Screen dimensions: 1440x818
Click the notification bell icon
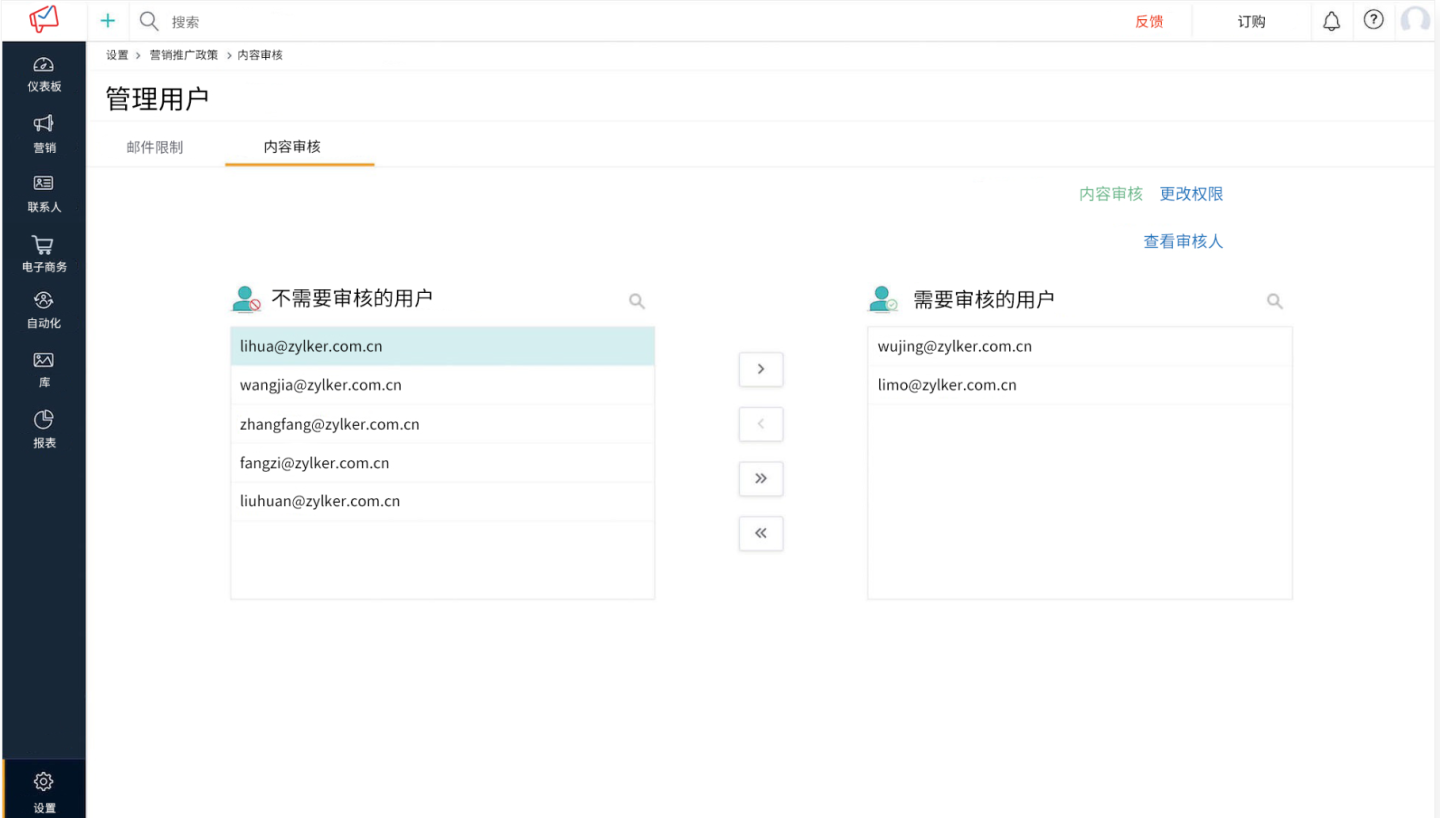tap(1331, 21)
